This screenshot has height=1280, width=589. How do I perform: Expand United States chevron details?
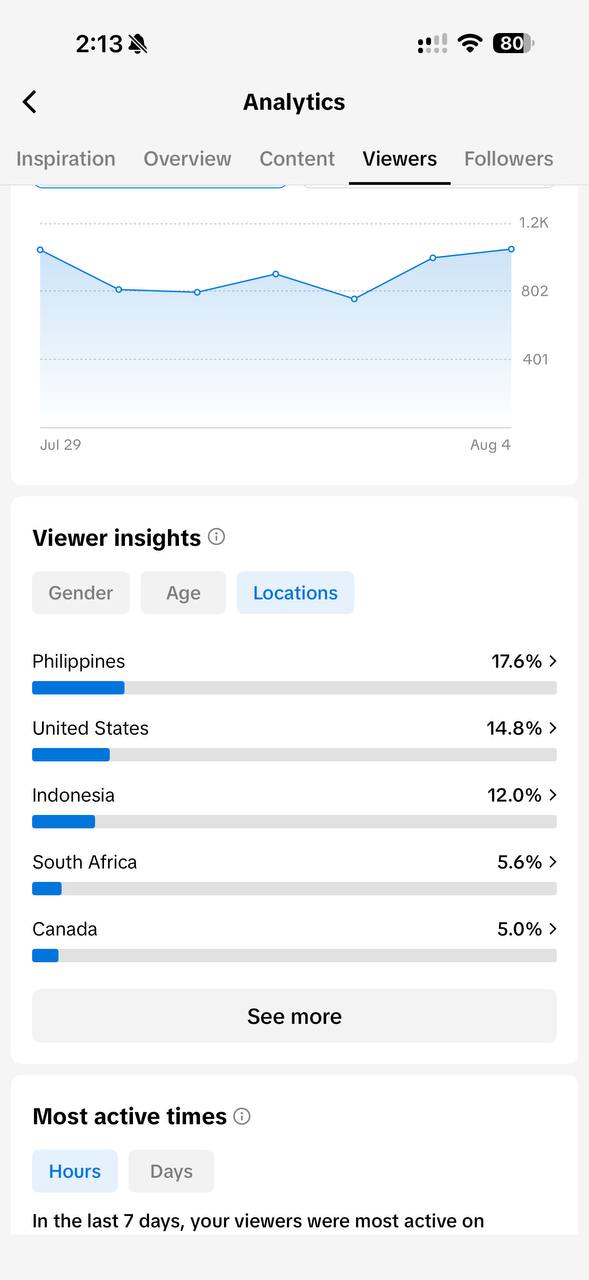pyautogui.click(x=553, y=728)
